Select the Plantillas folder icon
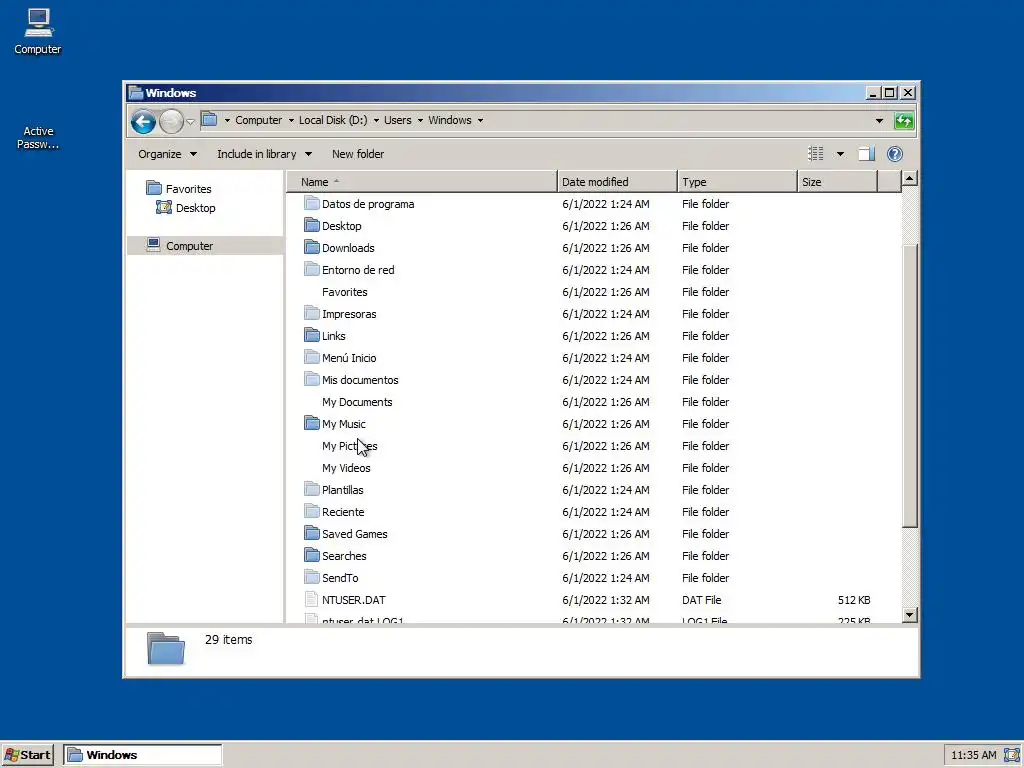The height and width of the screenshot is (768, 1024). pos(312,489)
